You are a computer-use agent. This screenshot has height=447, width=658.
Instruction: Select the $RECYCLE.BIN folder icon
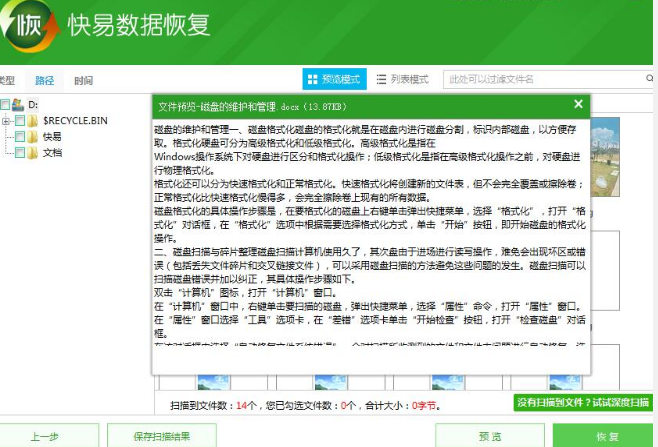(32, 120)
